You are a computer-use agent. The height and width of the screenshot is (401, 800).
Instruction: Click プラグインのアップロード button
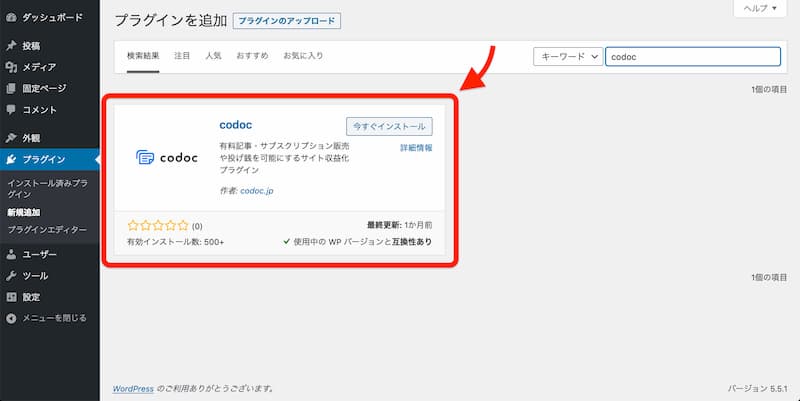287,21
